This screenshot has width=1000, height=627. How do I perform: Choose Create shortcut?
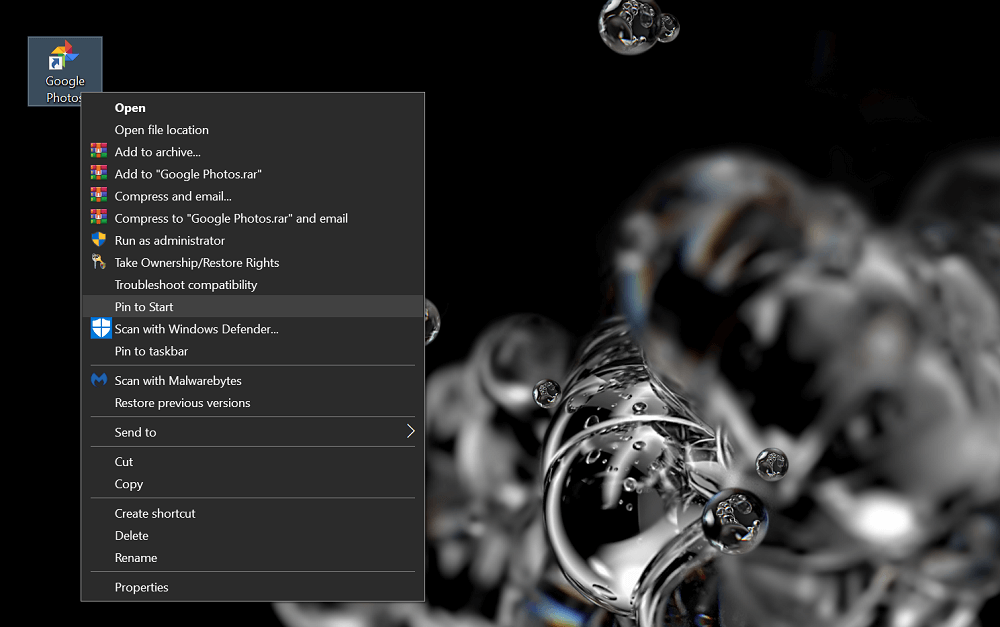point(253,513)
